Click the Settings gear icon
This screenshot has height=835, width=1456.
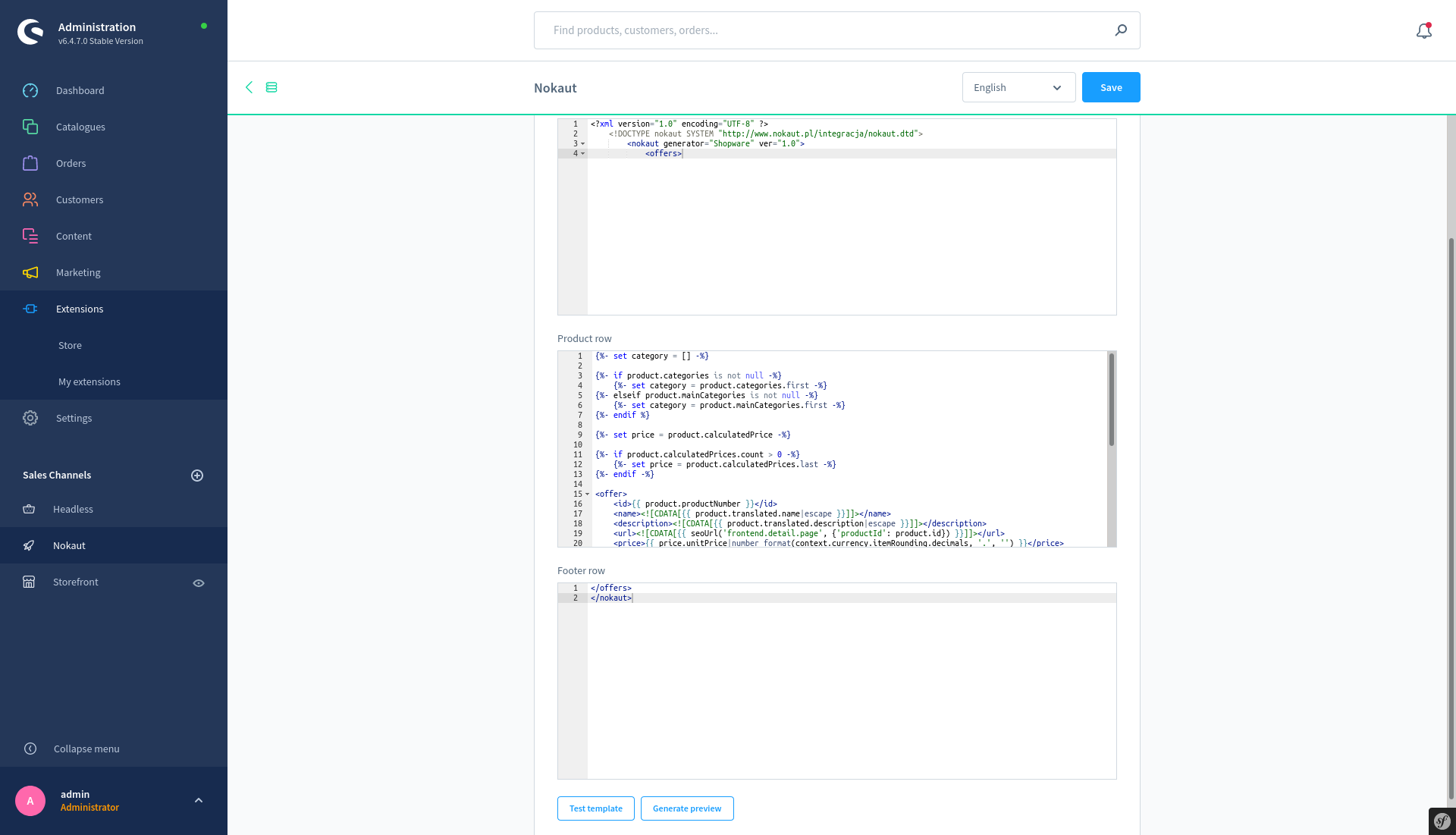click(x=30, y=418)
